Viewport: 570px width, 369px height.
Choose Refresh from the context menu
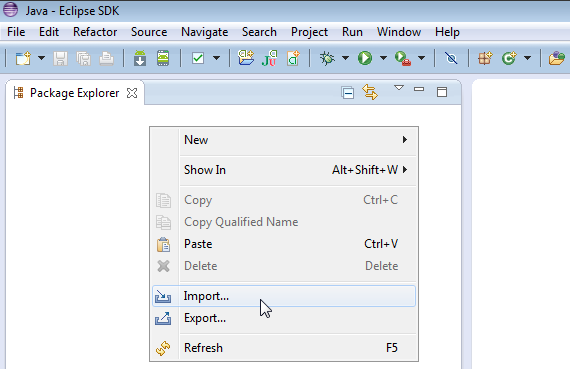tap(284, 348)
